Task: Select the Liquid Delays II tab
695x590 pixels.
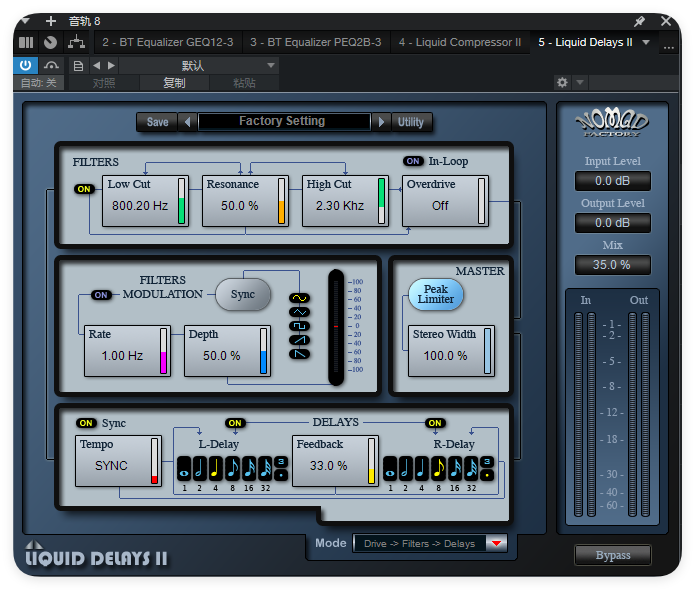Action: pyautogui.click(x=585, y=42)
